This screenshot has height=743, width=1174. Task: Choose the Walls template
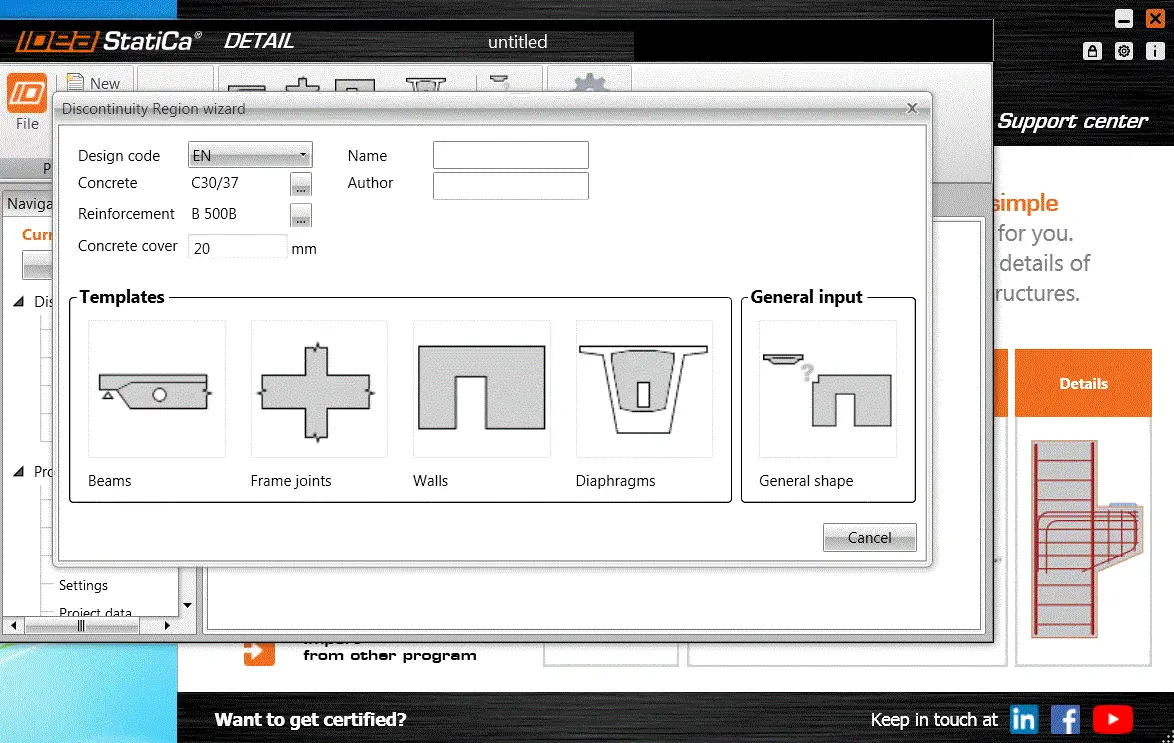tap(481, 389)
